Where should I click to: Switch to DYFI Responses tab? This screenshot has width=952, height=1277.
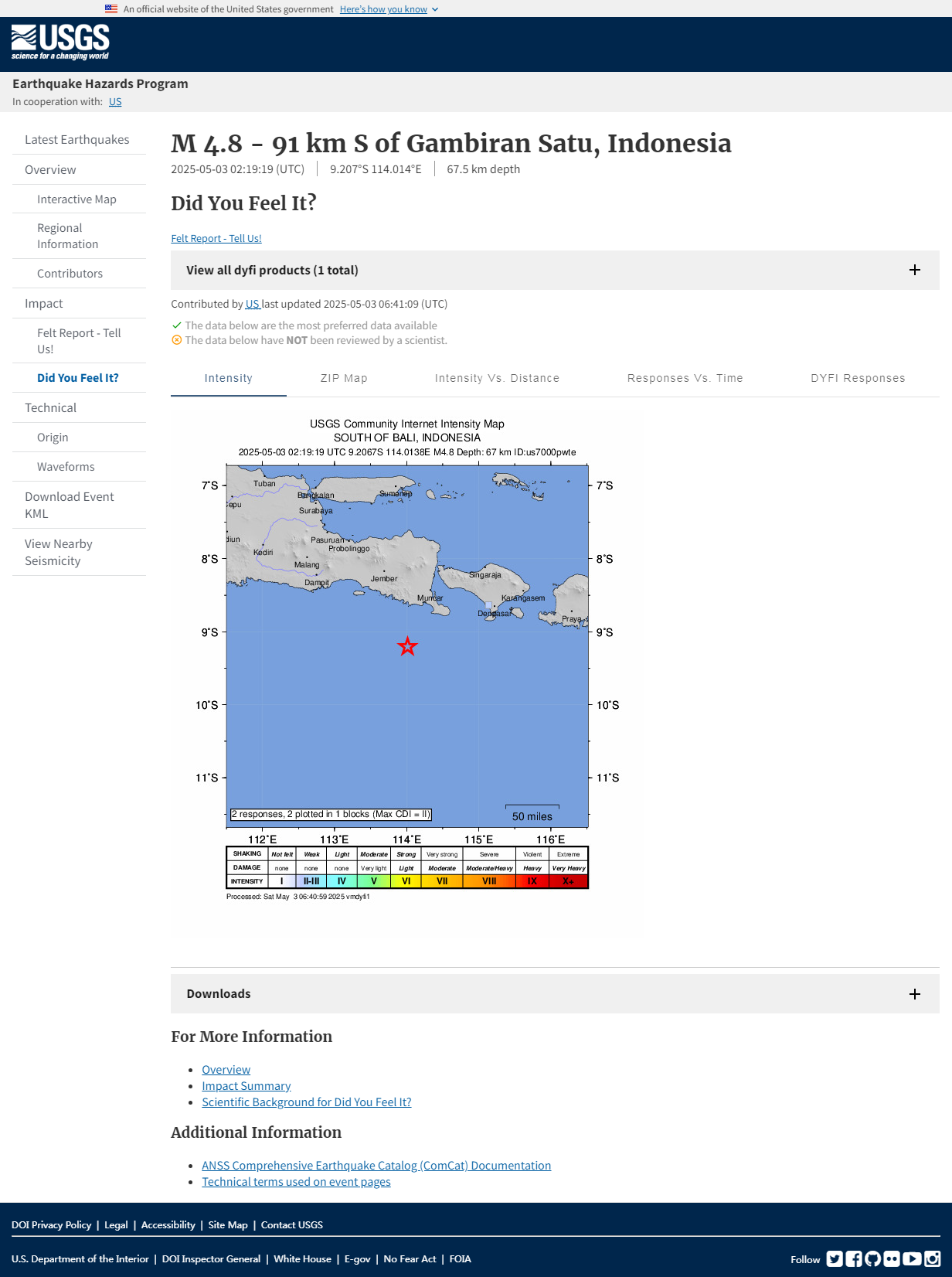pyautogui.click(x=858, y=378)
